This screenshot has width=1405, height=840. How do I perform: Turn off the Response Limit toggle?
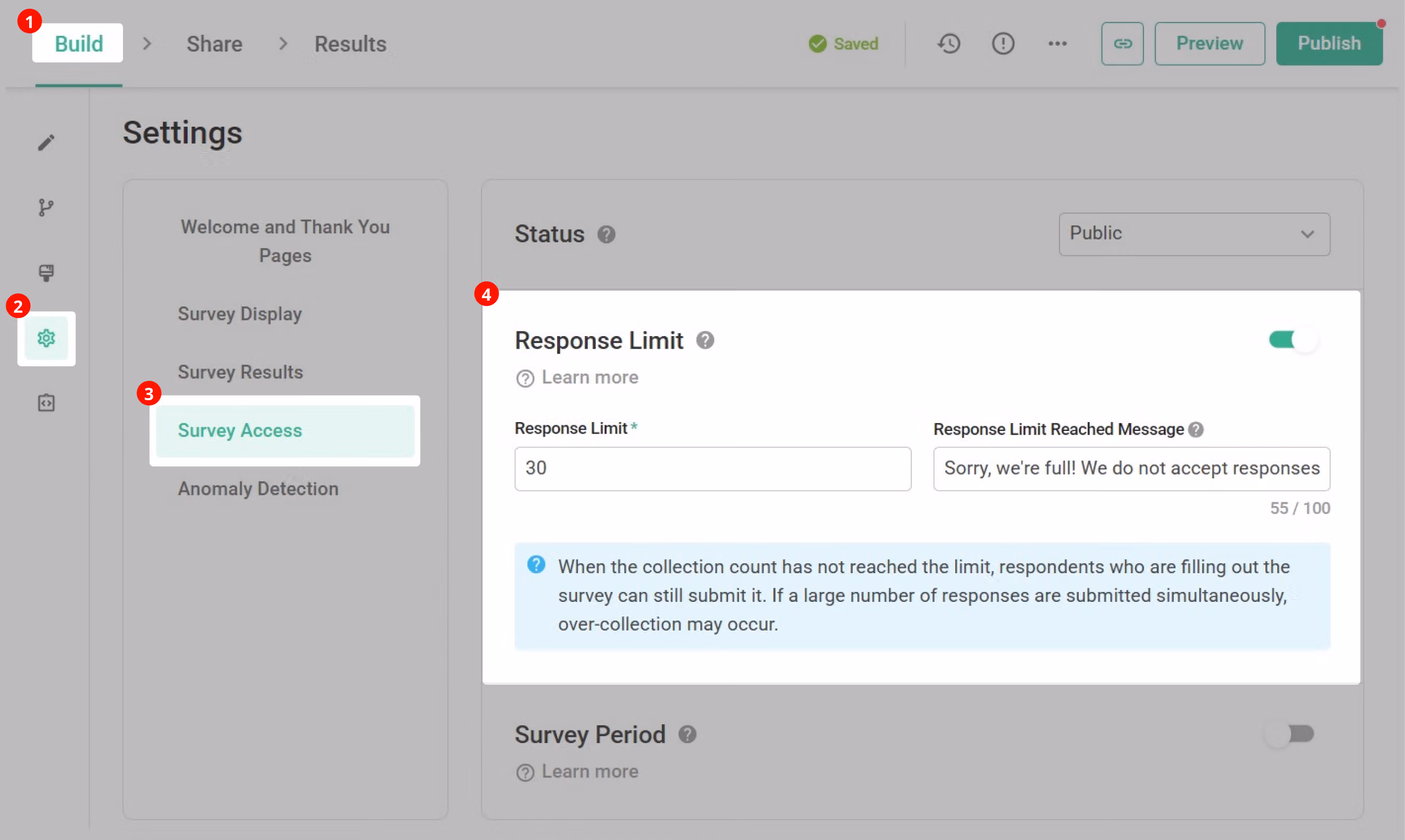coord(1293,340)
